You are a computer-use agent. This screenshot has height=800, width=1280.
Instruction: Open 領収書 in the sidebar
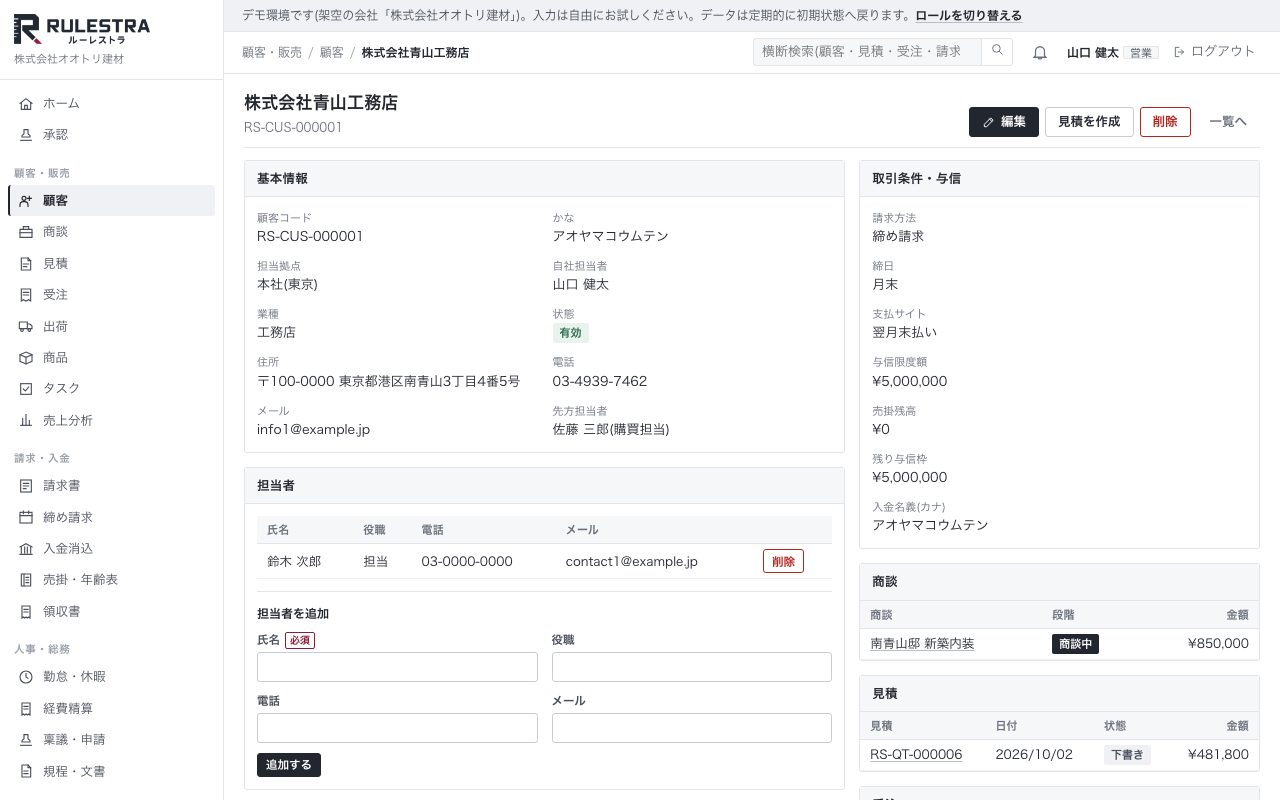tap(112, 611)
